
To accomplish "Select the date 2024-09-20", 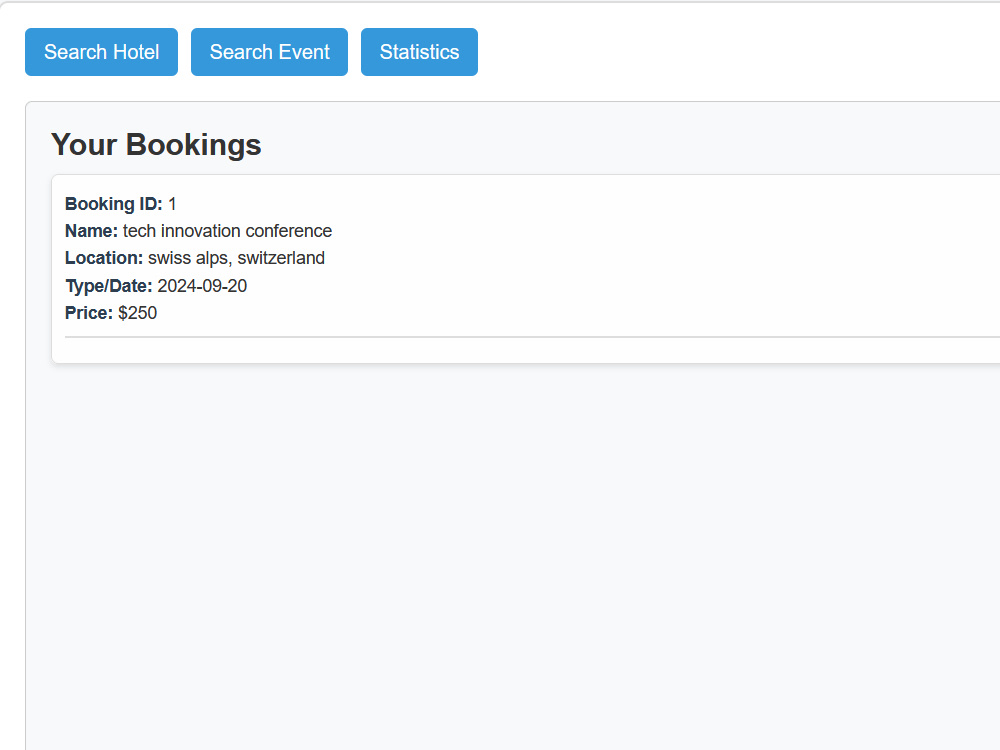I will 202,286.
